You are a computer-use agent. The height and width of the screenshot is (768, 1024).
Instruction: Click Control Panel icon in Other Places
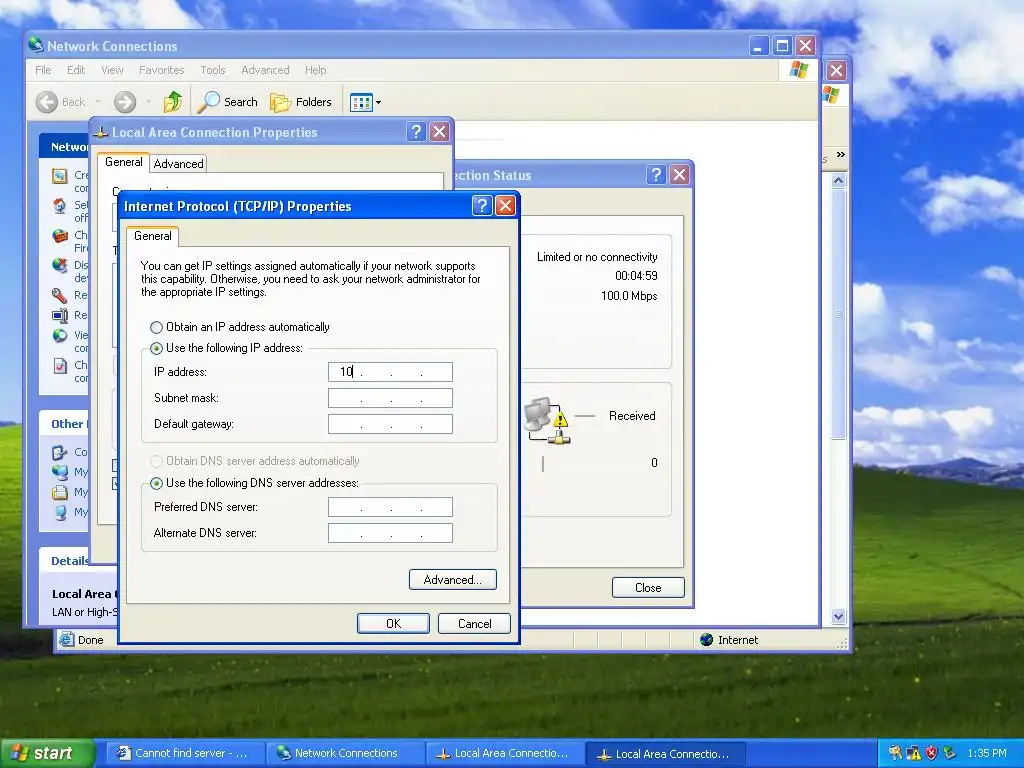[59, 452]
